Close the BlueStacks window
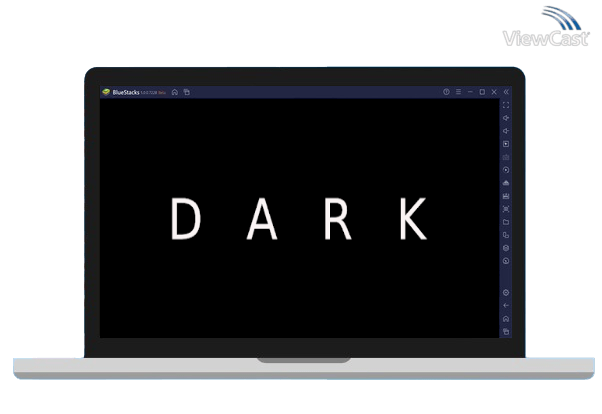The width and height of the screenshot is (602, 414). pos(494,92)
